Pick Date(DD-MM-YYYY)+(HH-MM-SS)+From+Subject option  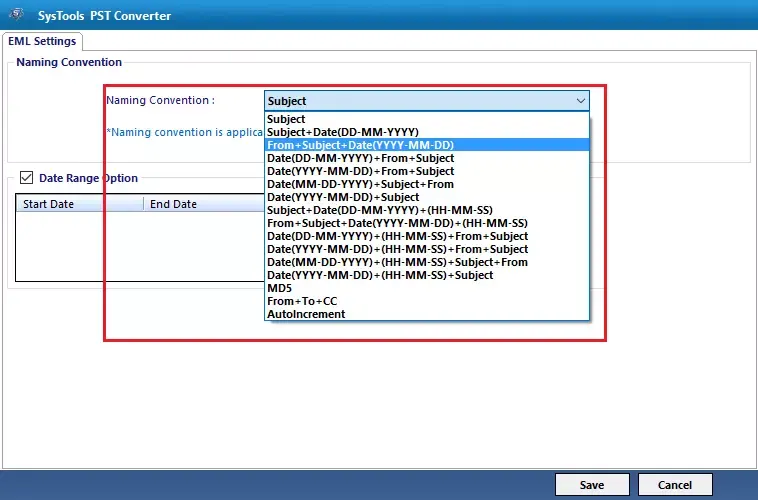click(427, 236)
